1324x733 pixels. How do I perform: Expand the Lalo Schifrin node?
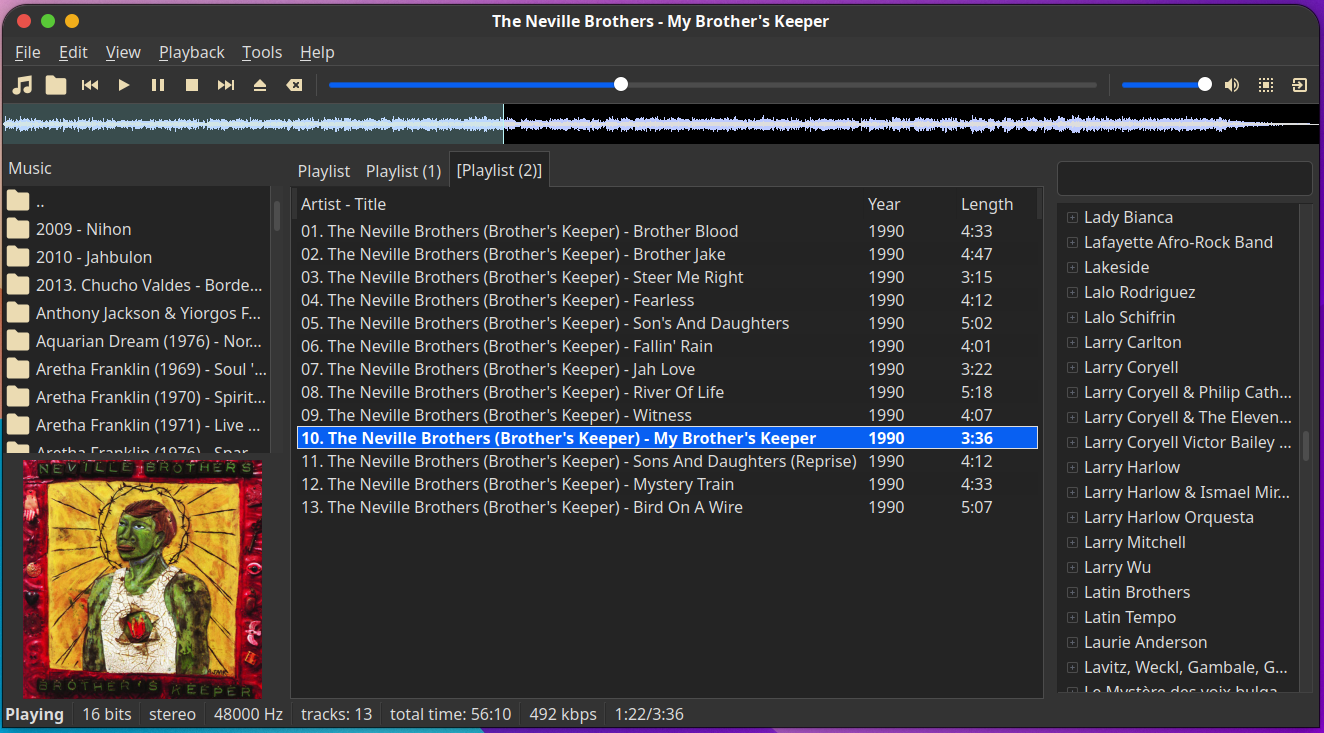1072,317
